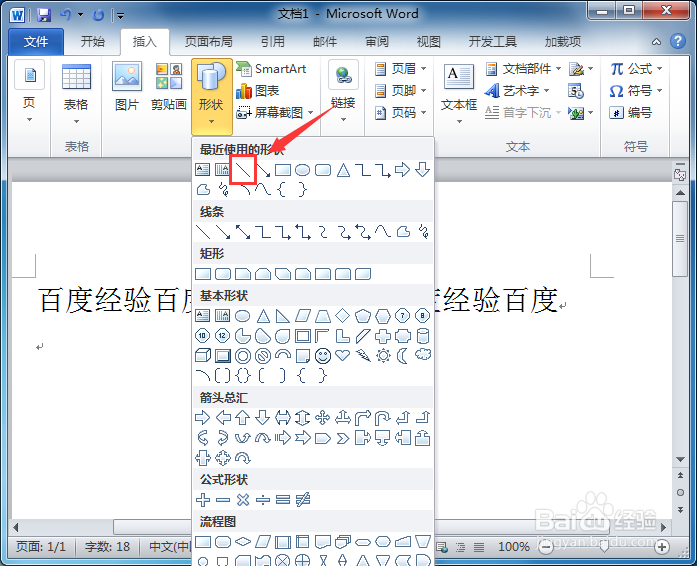Choose the chevron arrow shape
This screenshot has height=566, width=697.
343,438
